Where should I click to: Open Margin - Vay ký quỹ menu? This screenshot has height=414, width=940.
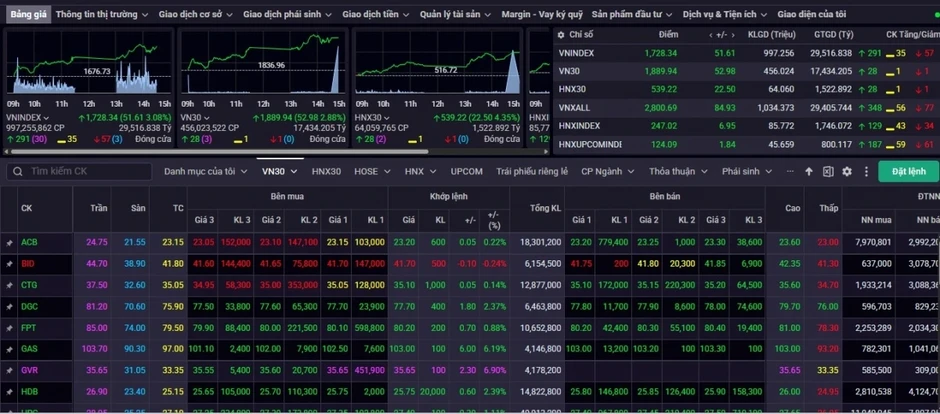pyautogui.click(x=542, y=14)
